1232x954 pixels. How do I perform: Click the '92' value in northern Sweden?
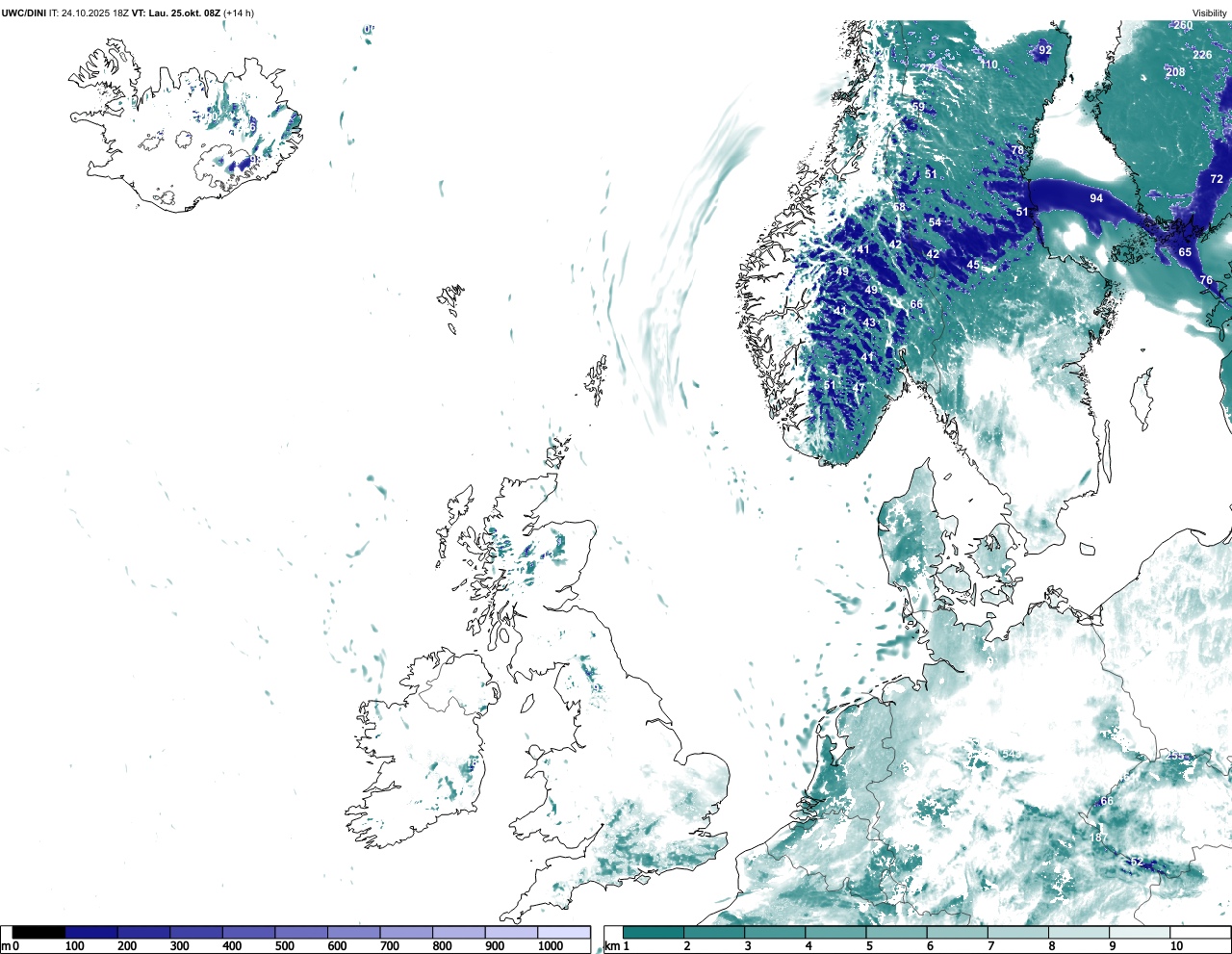pyautogui.click(x=1045, y=50)
